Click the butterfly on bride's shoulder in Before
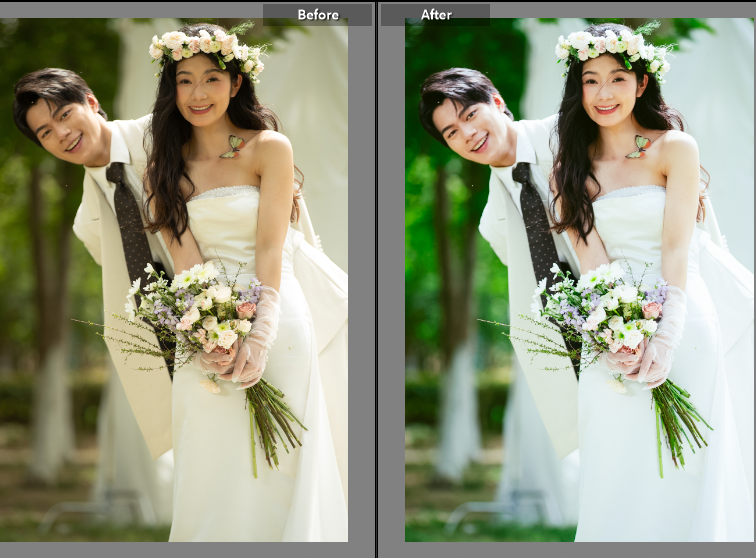Image resolution: width=756 pixels, height=558 pixels. coord(232,147)
